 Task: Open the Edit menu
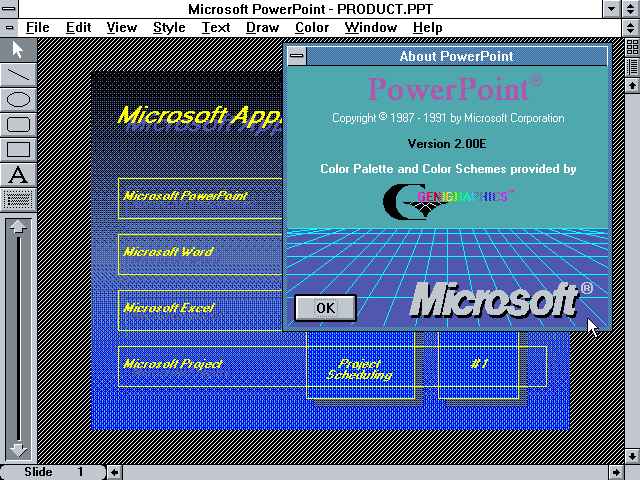point(78,27)
